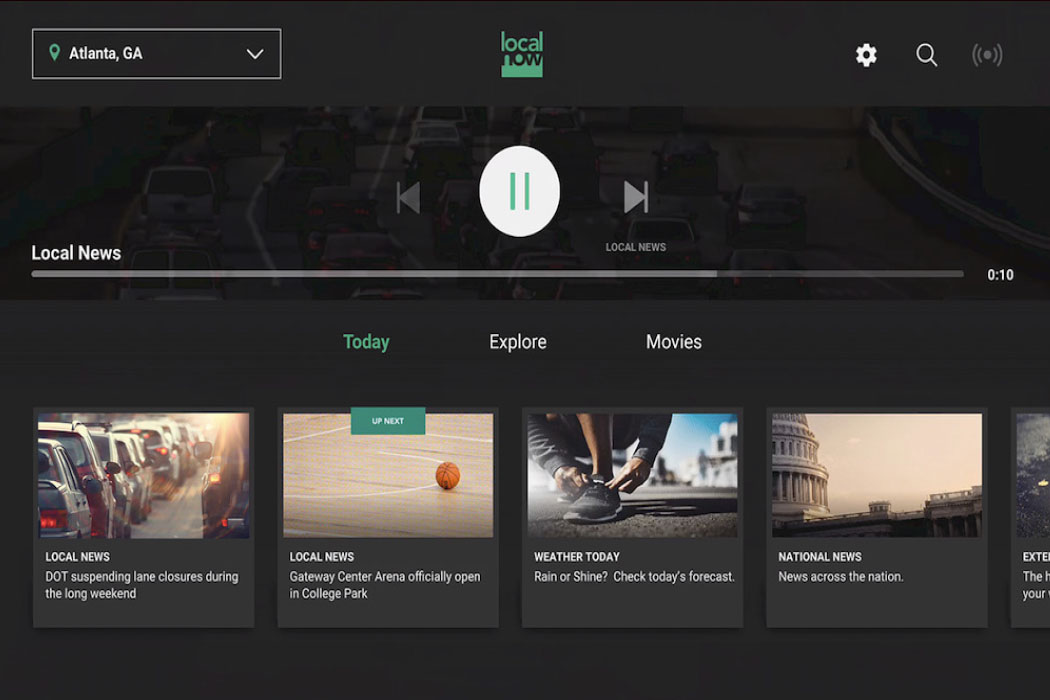This screenshot has height=700, width=1050.
Task: Switch to the Today tab
Action: [366, 342]
